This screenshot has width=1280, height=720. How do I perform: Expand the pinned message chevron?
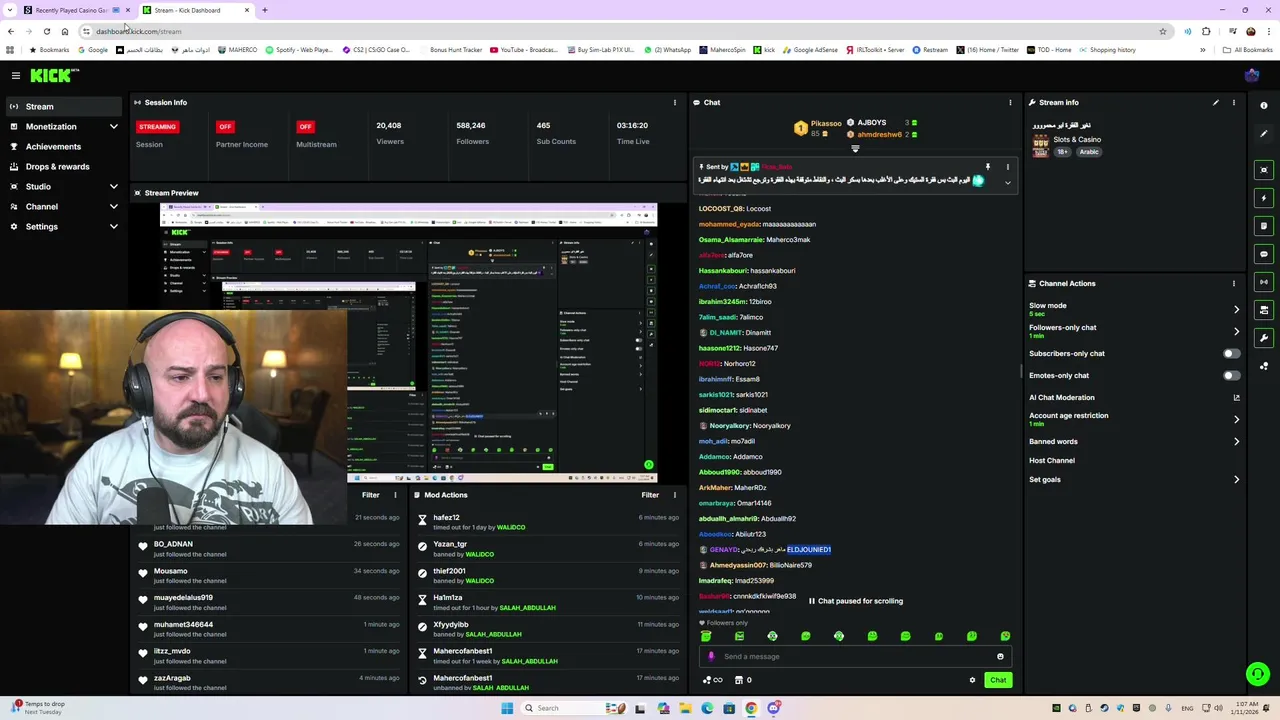(1007, 183)
